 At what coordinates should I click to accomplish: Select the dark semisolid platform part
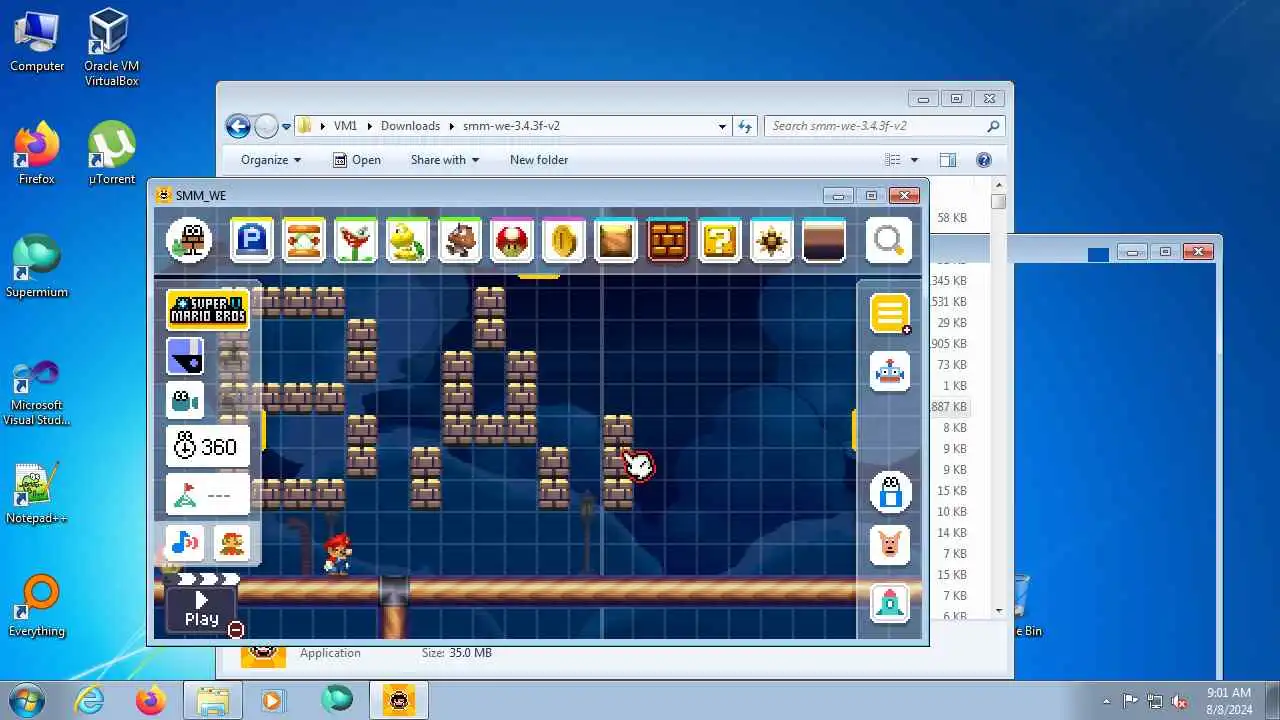coord(824,240)
